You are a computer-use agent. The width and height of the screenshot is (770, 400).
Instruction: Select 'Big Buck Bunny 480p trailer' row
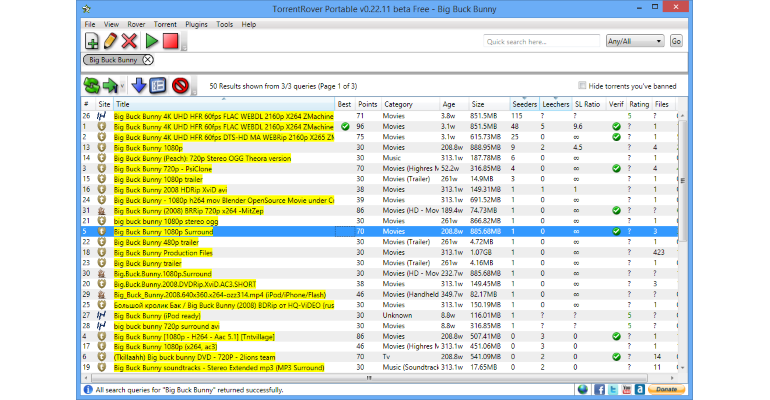click(x=380, y=242)
